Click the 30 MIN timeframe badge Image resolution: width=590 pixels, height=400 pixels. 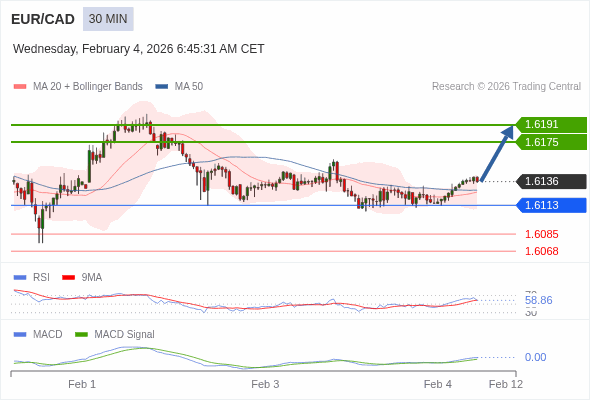108,19
